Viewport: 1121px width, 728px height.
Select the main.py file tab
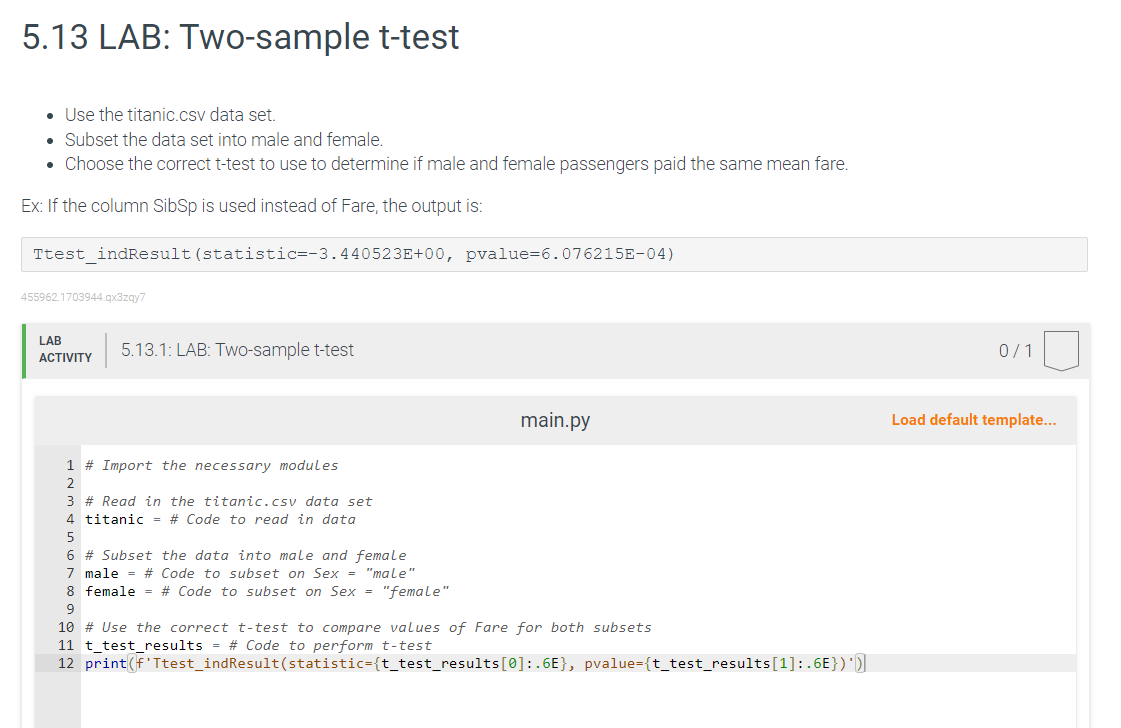555,421
